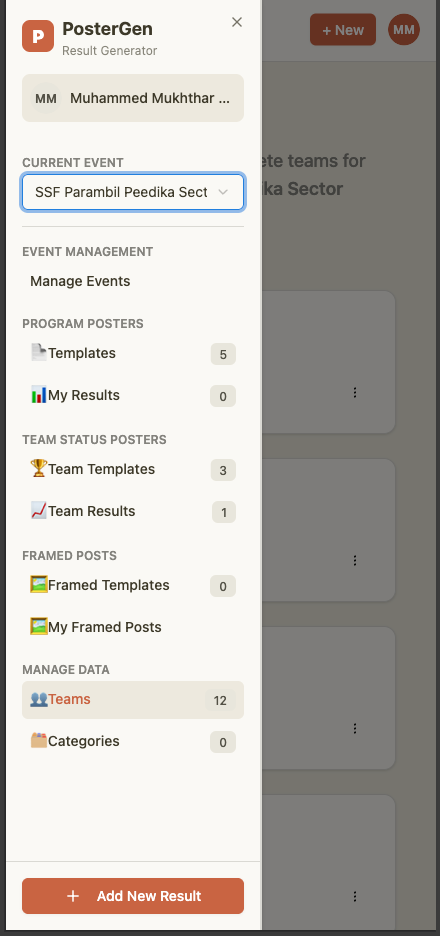Click the people icon next to Teams
440x936 pixels.
coord(39,699)
